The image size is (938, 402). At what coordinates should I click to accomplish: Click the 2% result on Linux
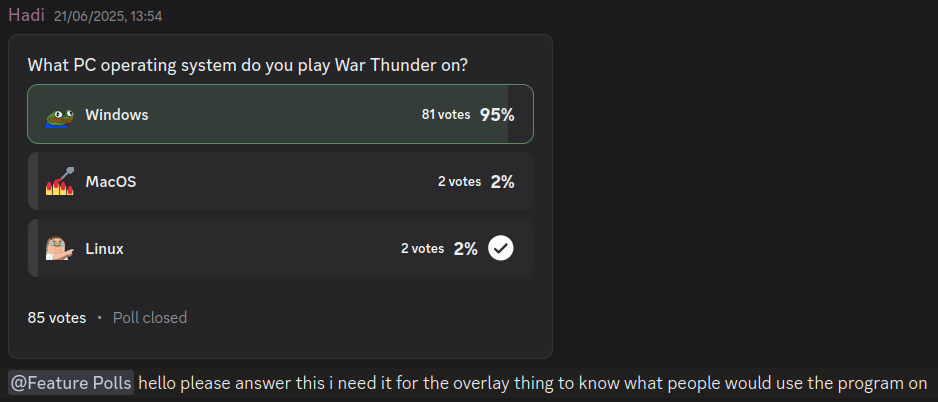pyautogui.click(x=465, y=249)
